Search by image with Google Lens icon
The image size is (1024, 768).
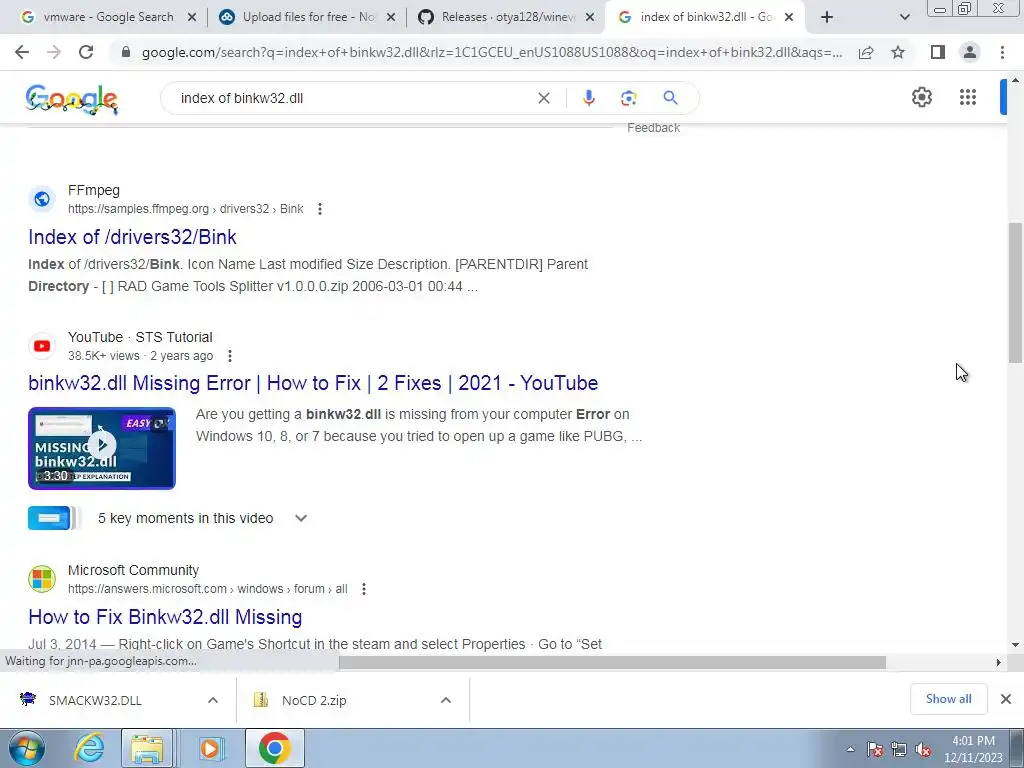(x=628, y=98)
